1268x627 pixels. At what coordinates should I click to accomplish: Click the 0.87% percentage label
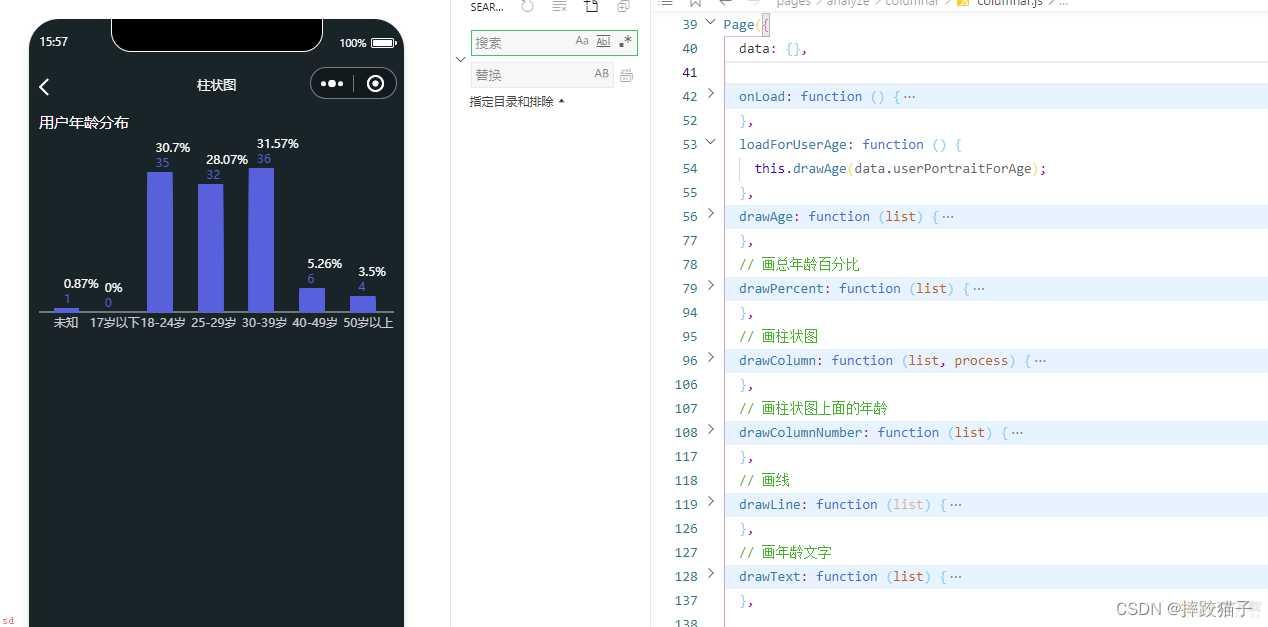click(81, 284)
